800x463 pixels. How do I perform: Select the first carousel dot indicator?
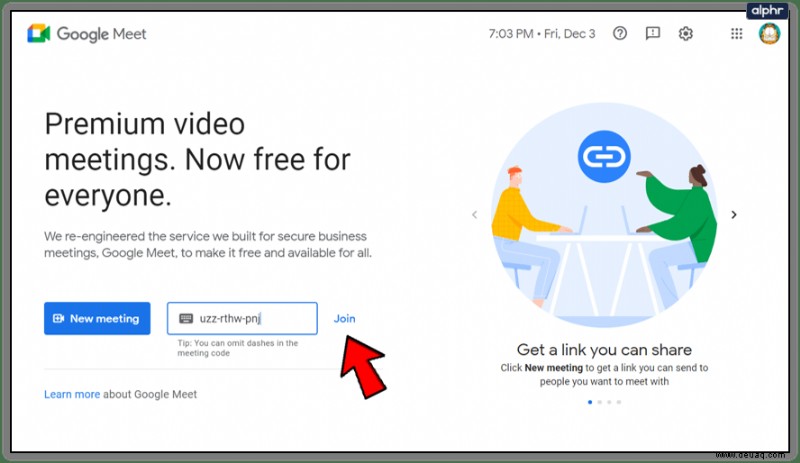pos(590,402)
